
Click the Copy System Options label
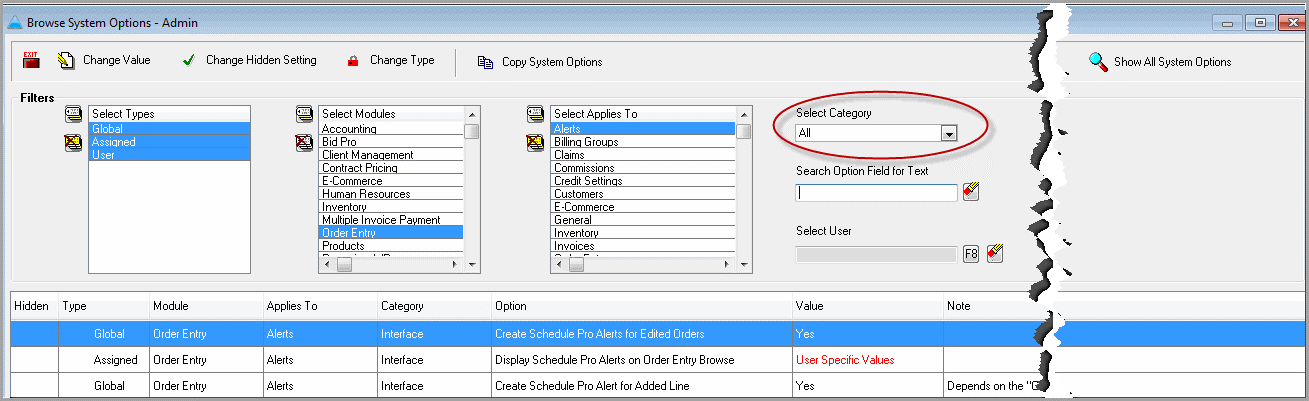552,62
